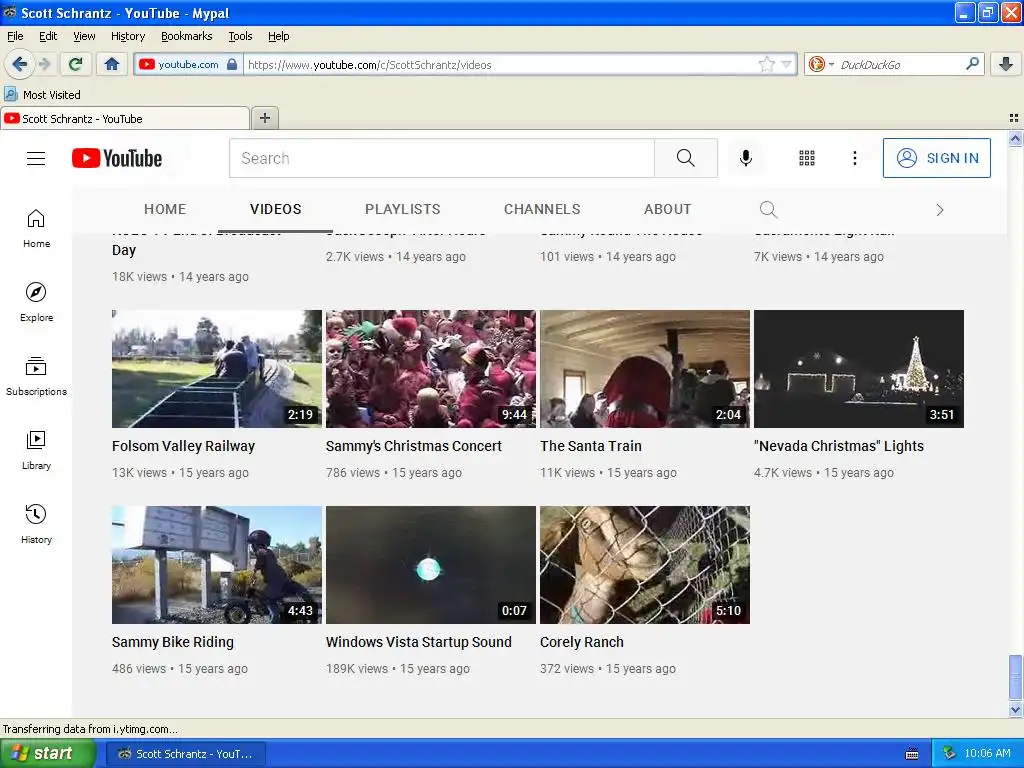Open File menu
This screenshot has width=1024, height=768.
click(x=15, y=36)
